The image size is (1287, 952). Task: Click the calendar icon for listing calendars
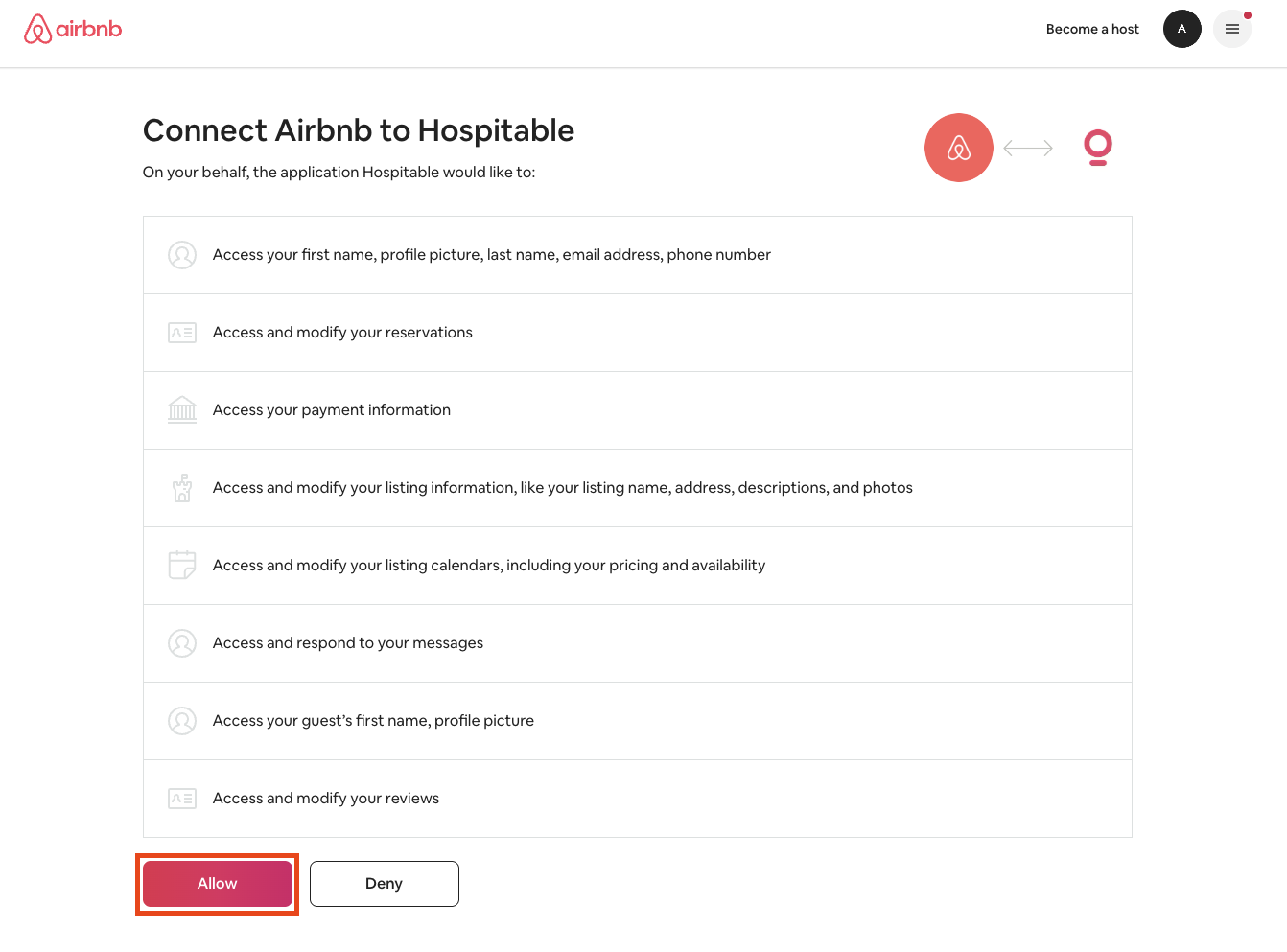point(182,566)
